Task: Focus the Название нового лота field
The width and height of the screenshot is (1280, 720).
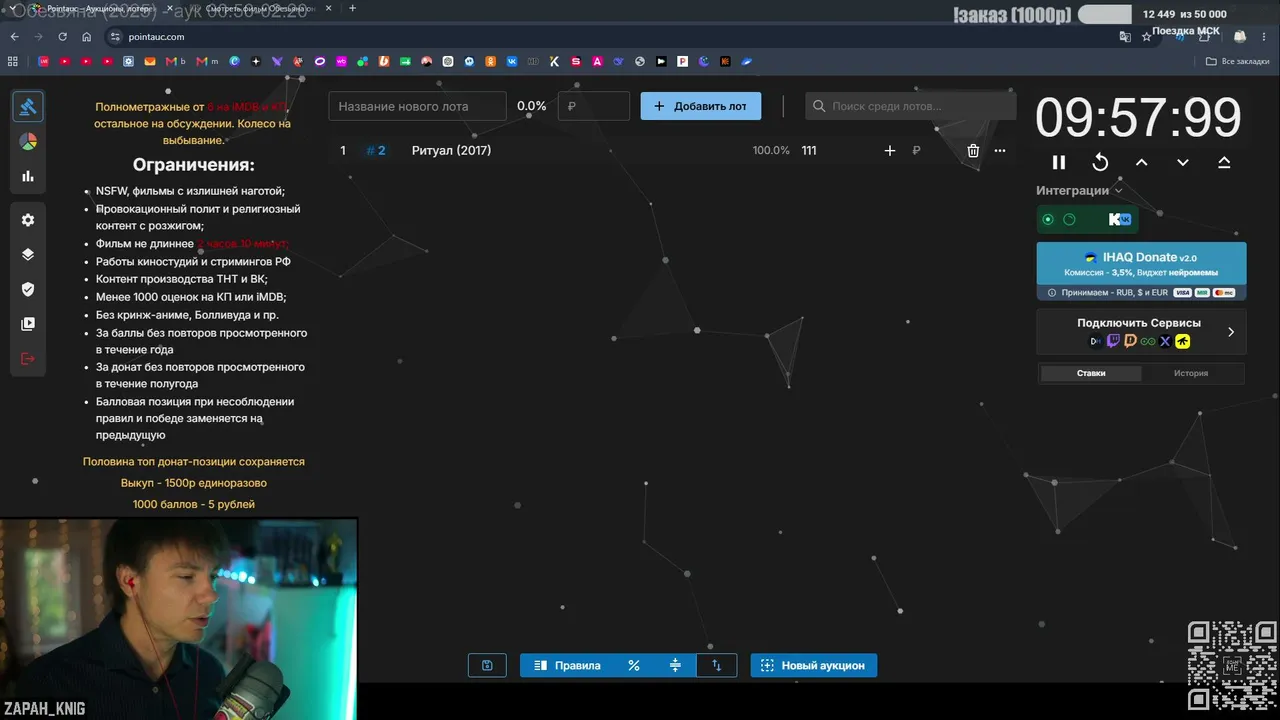Action: coord(418,106)
